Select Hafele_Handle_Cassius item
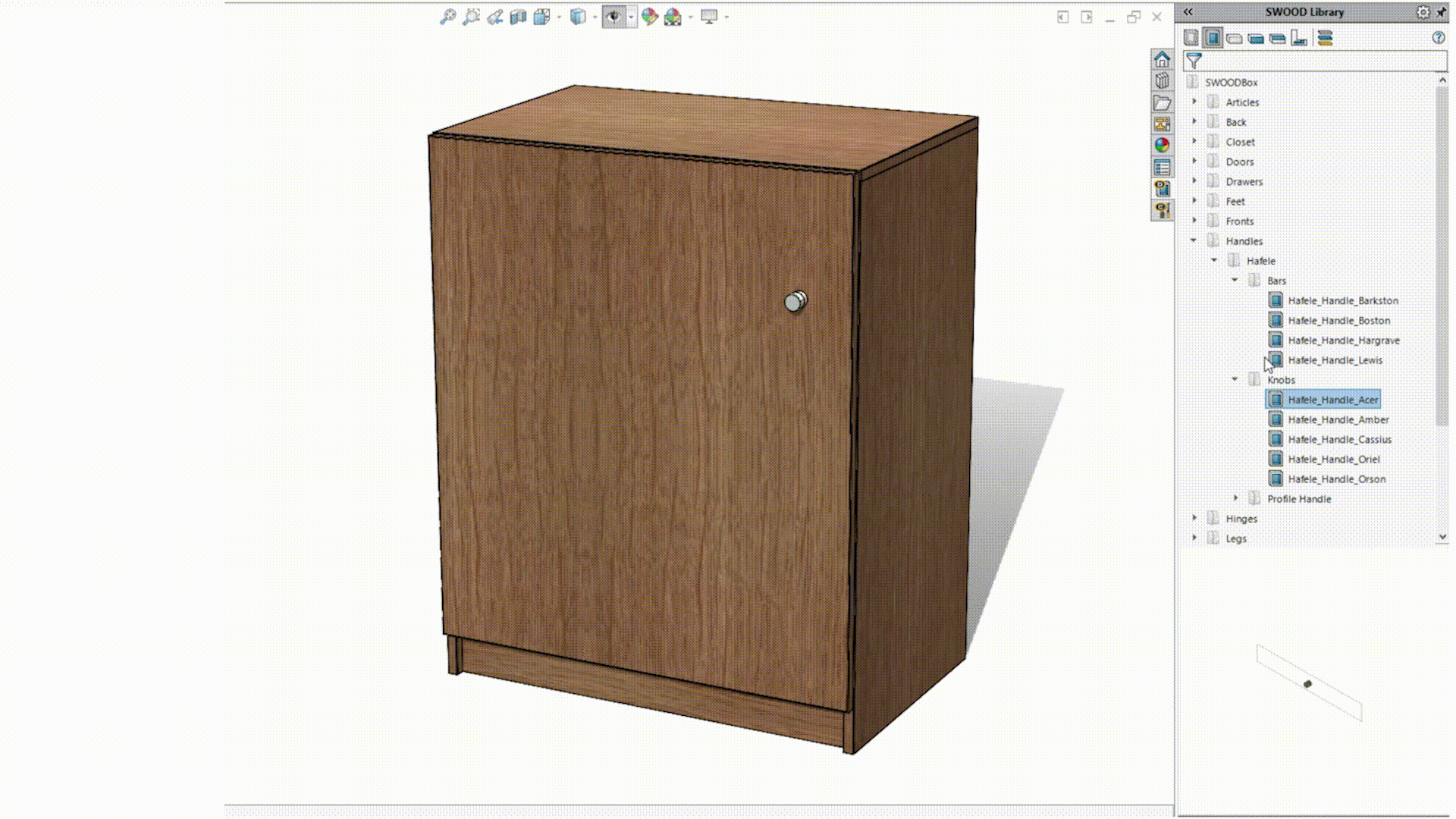1456x819 pixels. 1339,439
